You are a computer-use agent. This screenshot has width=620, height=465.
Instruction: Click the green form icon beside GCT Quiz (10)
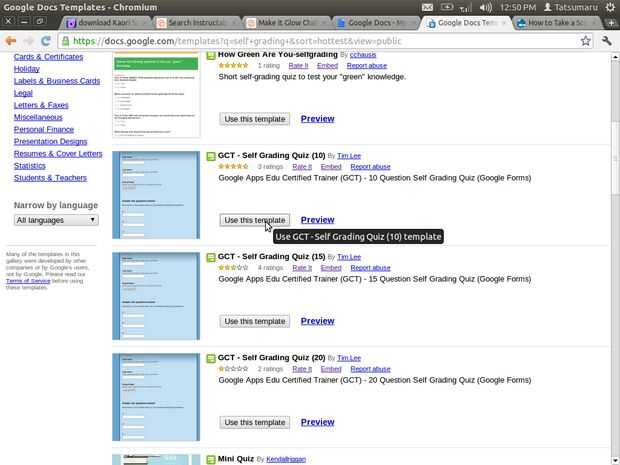211,157
